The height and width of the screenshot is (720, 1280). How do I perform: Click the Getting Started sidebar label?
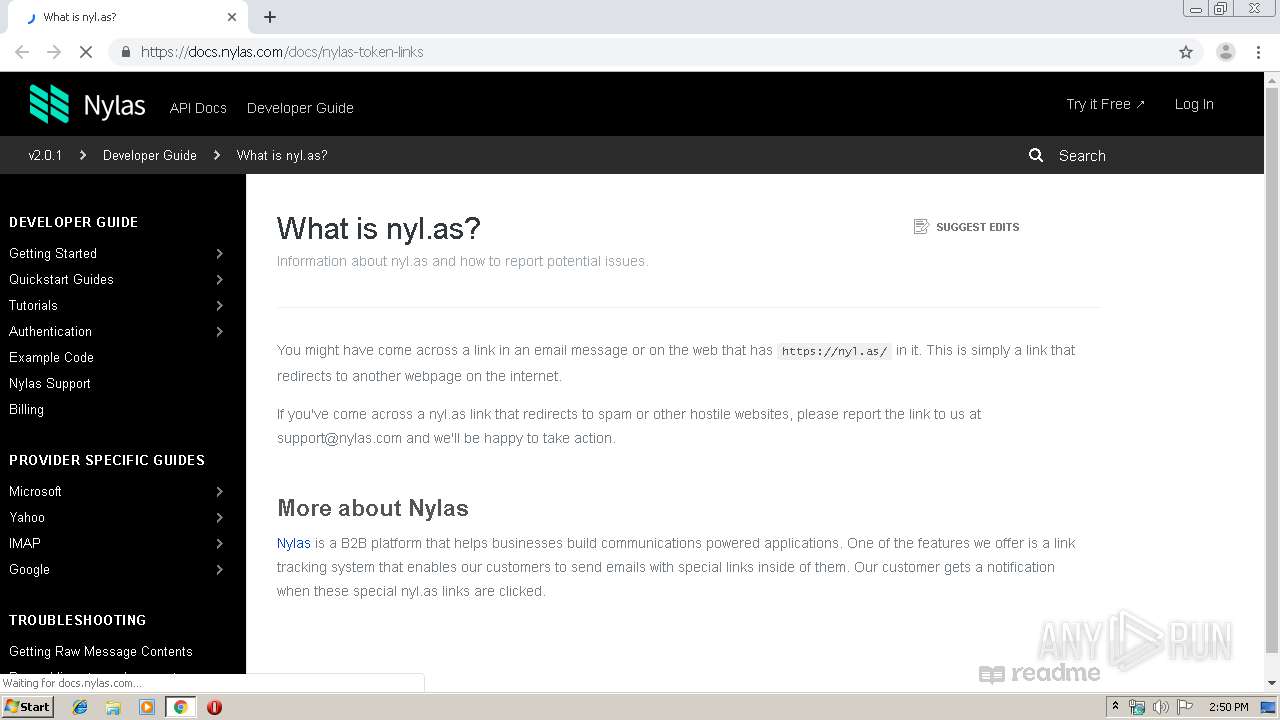(53, 254)
